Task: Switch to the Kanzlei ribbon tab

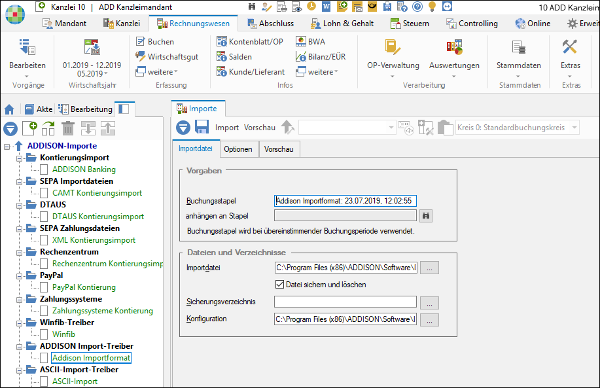Action: [122, 23]
